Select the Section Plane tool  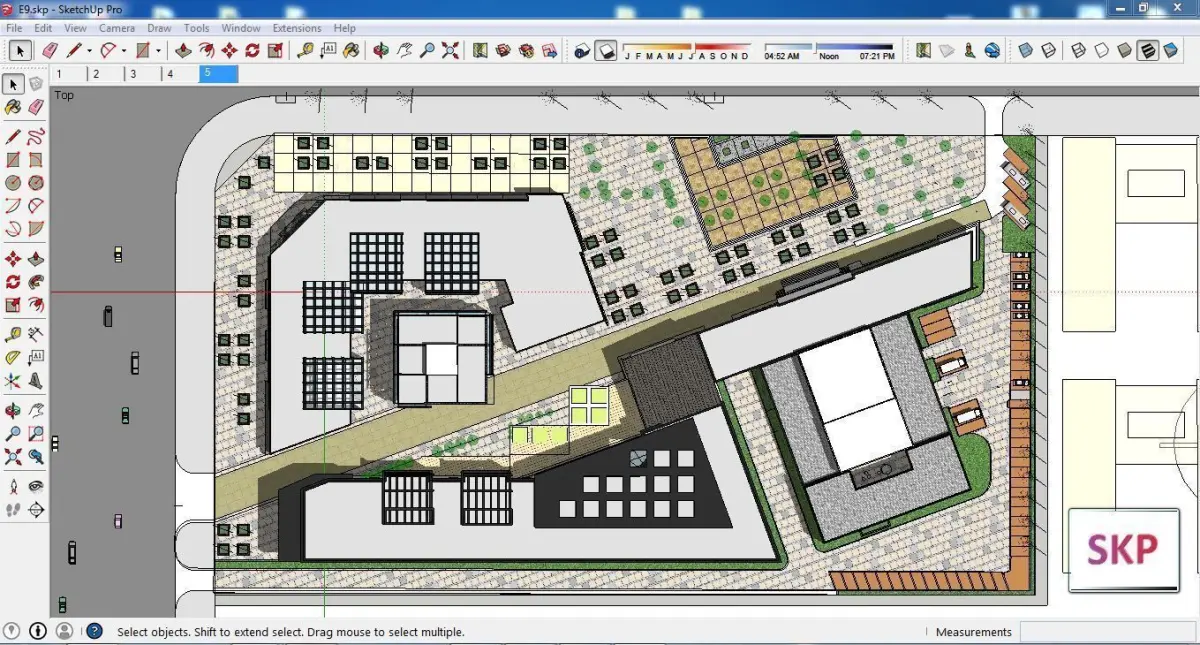click(x=36, y=510)
